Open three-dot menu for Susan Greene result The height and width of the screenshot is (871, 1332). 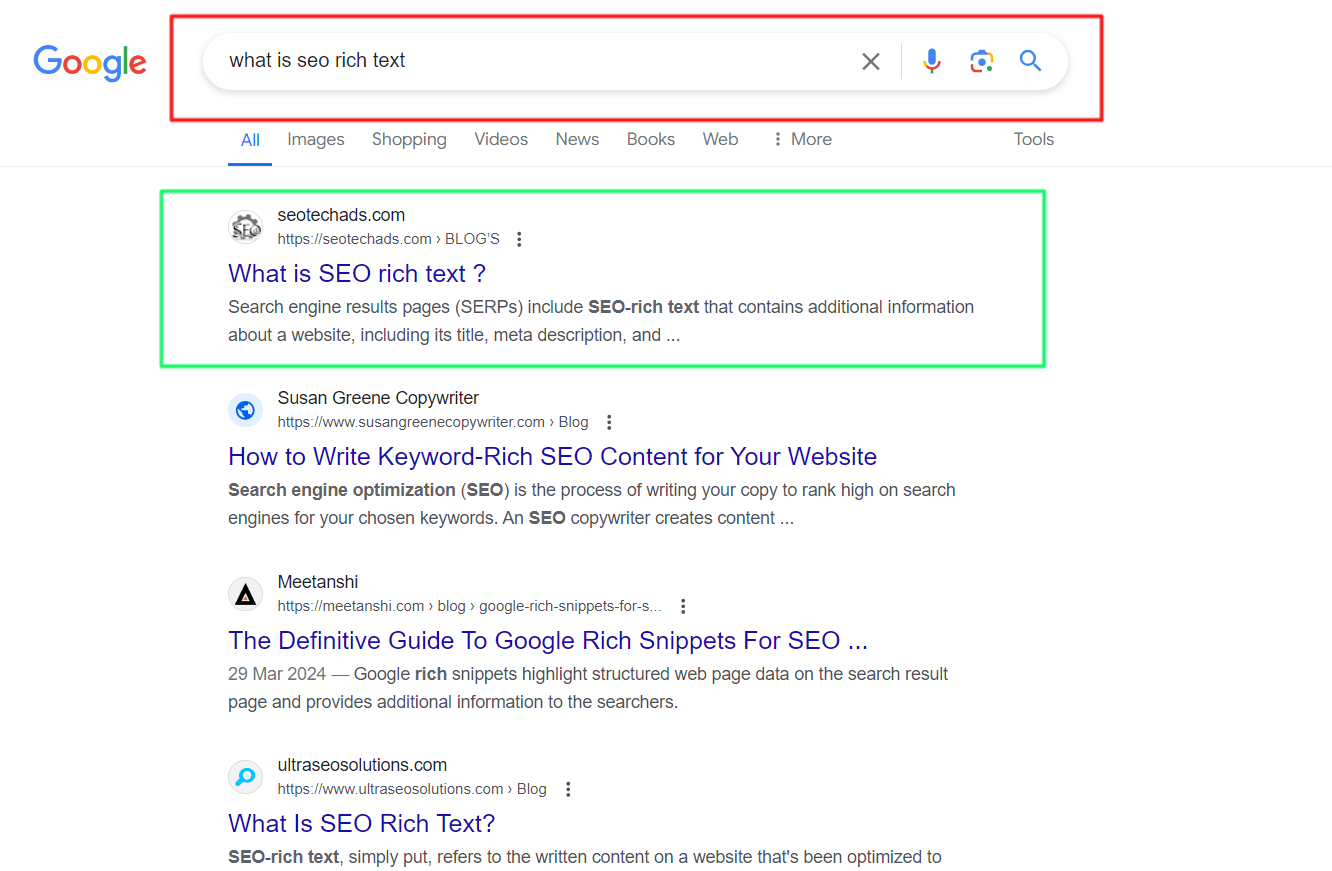tap(609, 422)
